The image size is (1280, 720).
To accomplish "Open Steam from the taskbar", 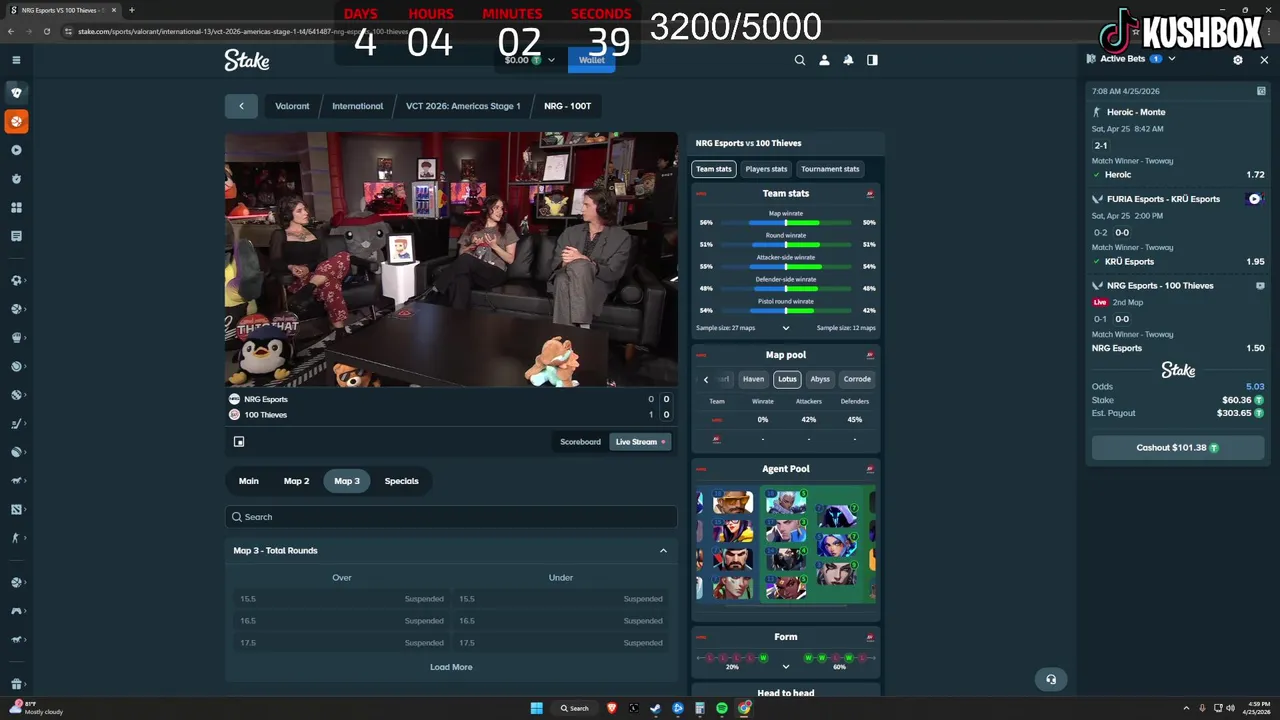I will click(656, 708).
